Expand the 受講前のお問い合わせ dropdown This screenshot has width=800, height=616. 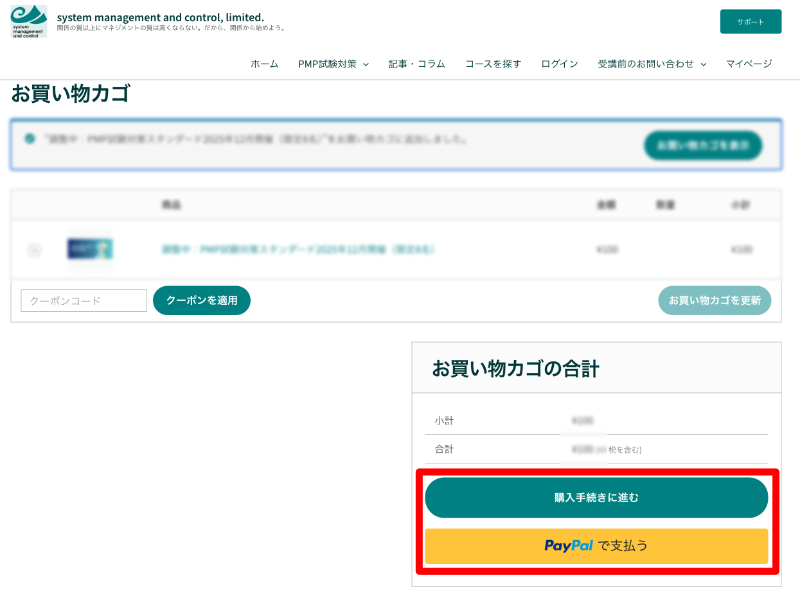(x=651, y=64)
